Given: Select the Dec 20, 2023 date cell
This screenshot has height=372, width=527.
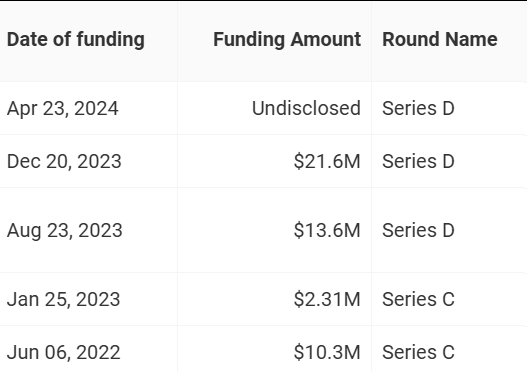Looking at the screenshot, I should [64, 161].
